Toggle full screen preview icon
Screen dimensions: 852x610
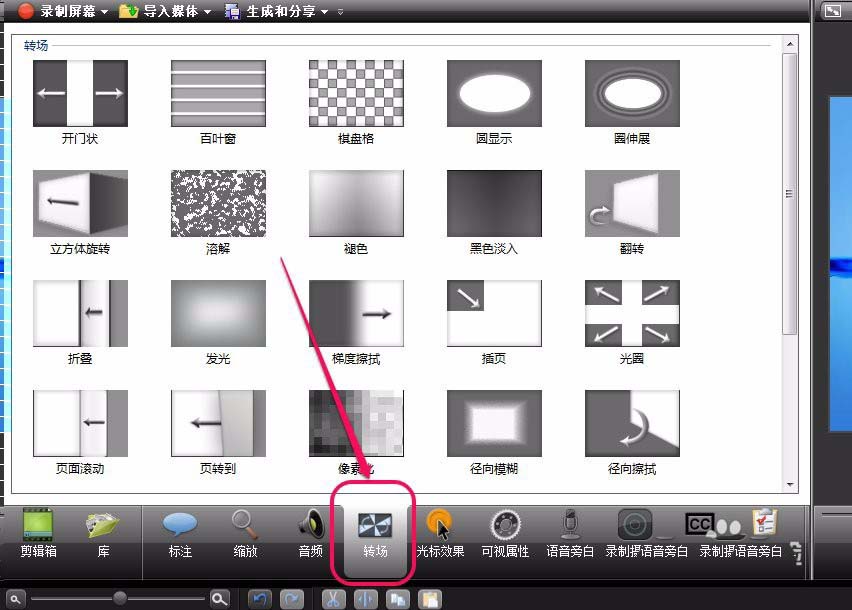[x=832, y=10]
